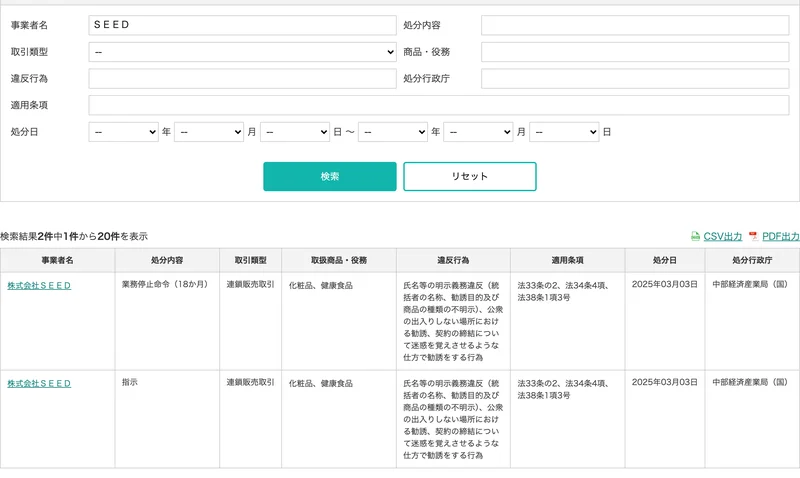Click the 商品・役務 input field
800x478 pixels.
point(635,52)
